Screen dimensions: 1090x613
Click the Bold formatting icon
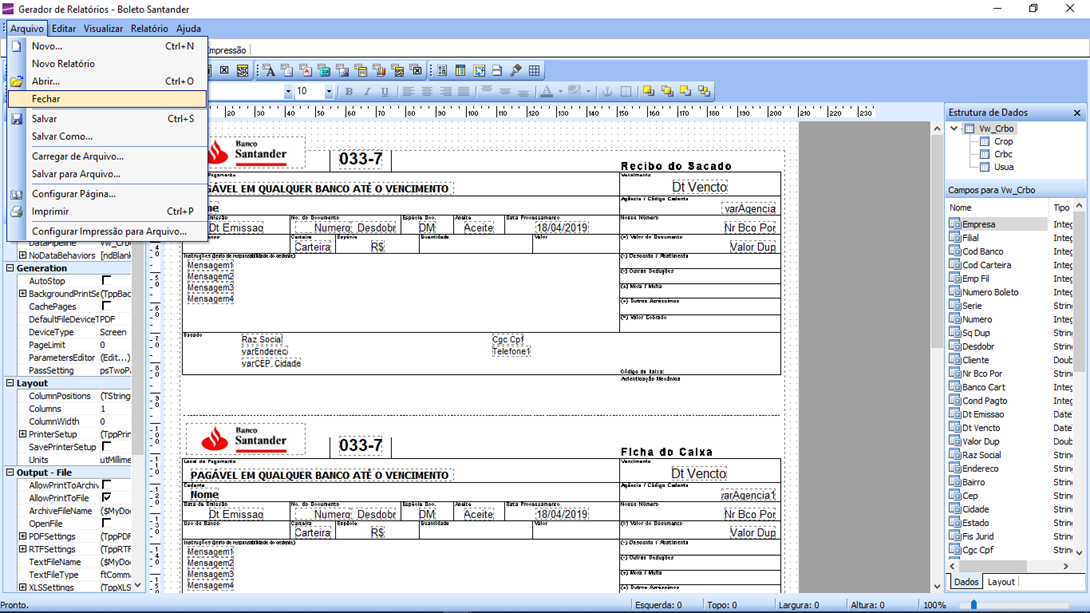(x=349, y=92)
